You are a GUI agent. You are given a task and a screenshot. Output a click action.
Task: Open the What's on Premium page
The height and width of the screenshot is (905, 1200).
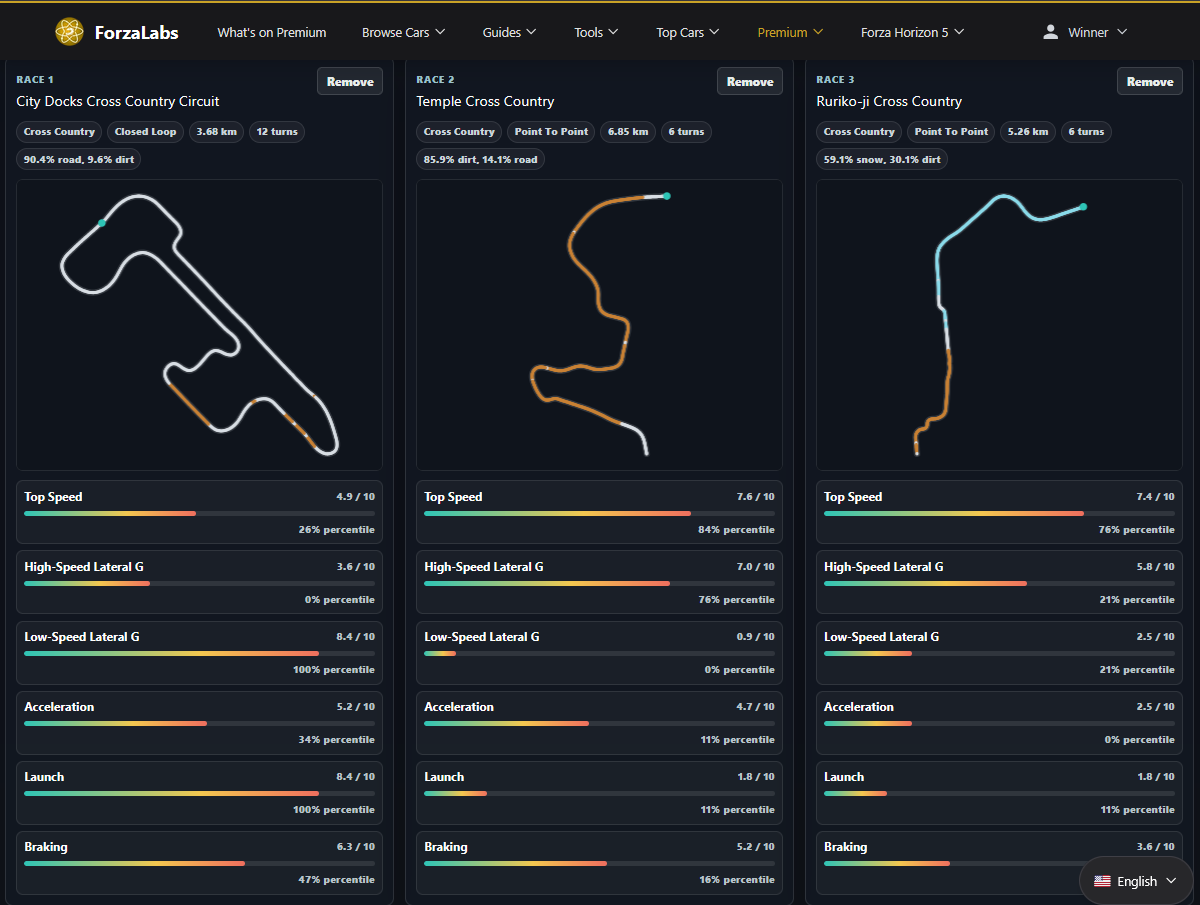pyautogui.click(x=272, y=32)
